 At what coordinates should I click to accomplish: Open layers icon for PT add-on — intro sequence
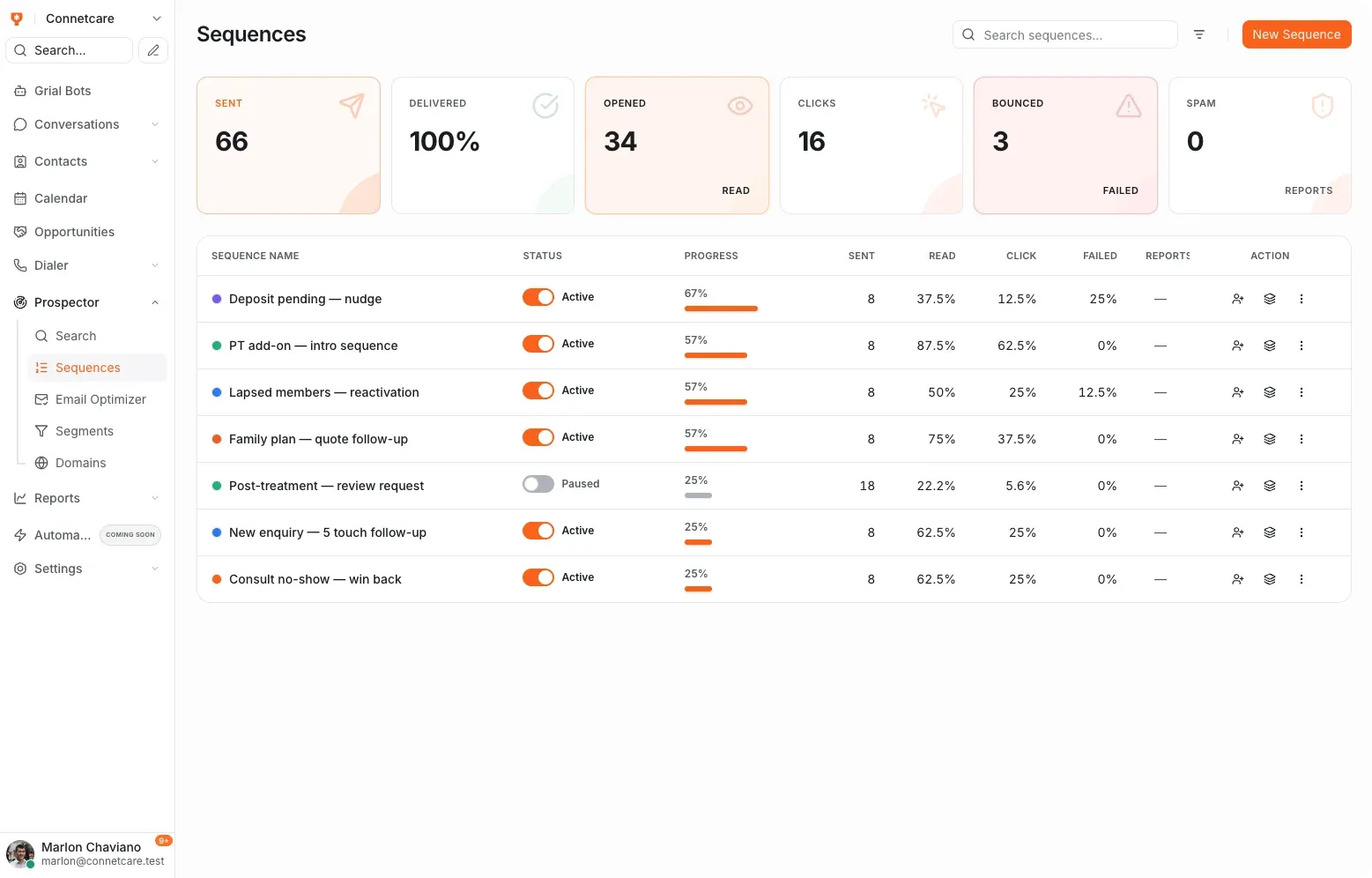click(1270, 346)
